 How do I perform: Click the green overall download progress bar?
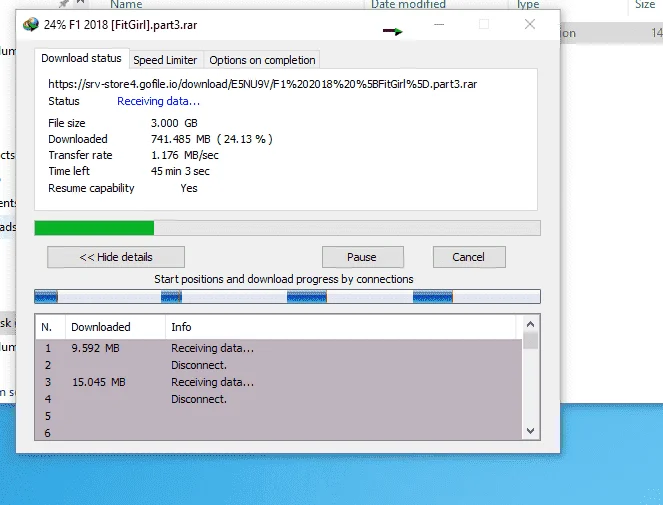point(287,228)
